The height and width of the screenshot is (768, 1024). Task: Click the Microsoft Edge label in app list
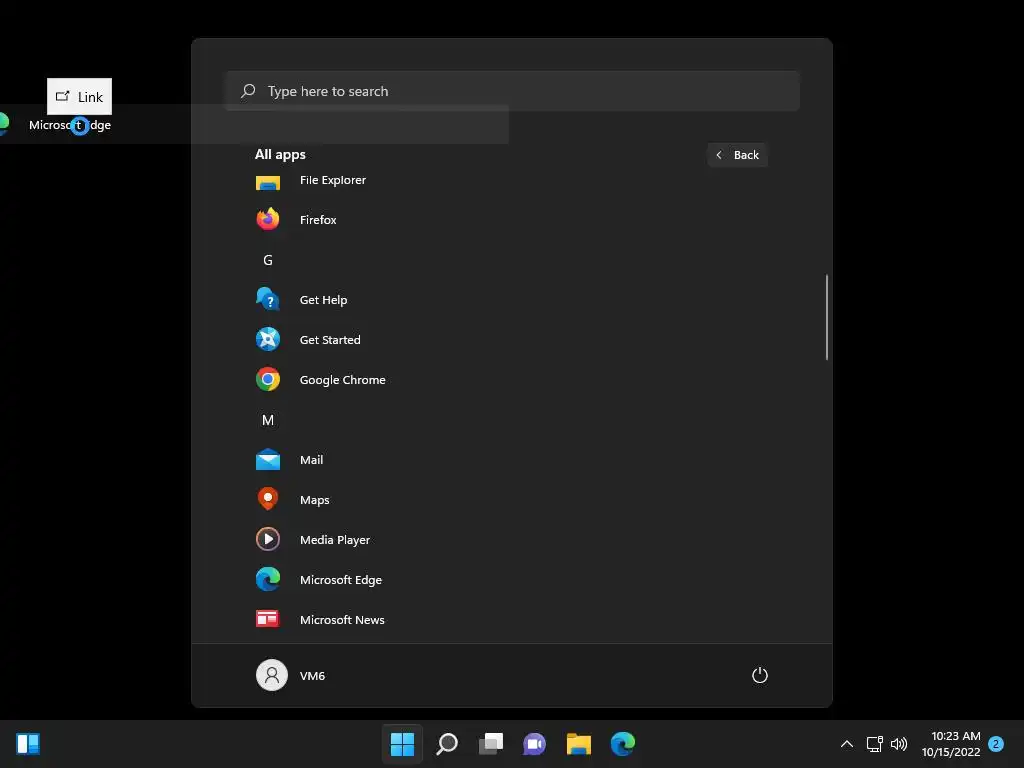tap(341, 580)
